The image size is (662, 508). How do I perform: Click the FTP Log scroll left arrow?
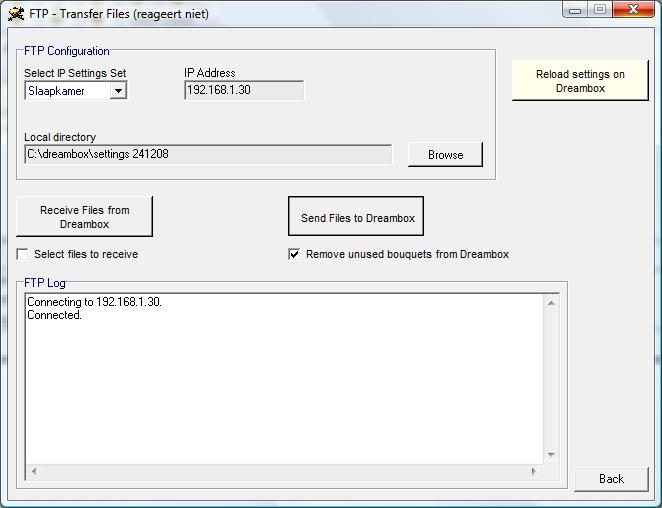tap(34, 471)
